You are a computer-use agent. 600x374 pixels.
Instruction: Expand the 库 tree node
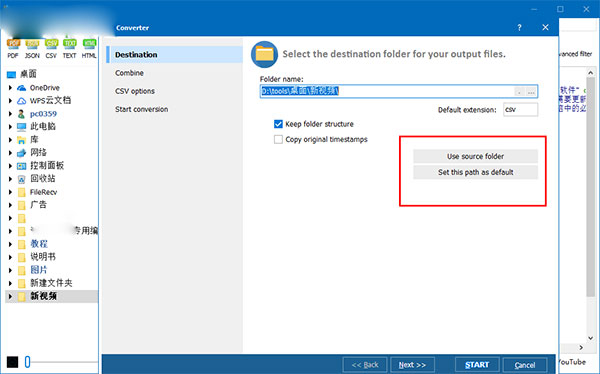pyautogui.click(x=10, y=140)
